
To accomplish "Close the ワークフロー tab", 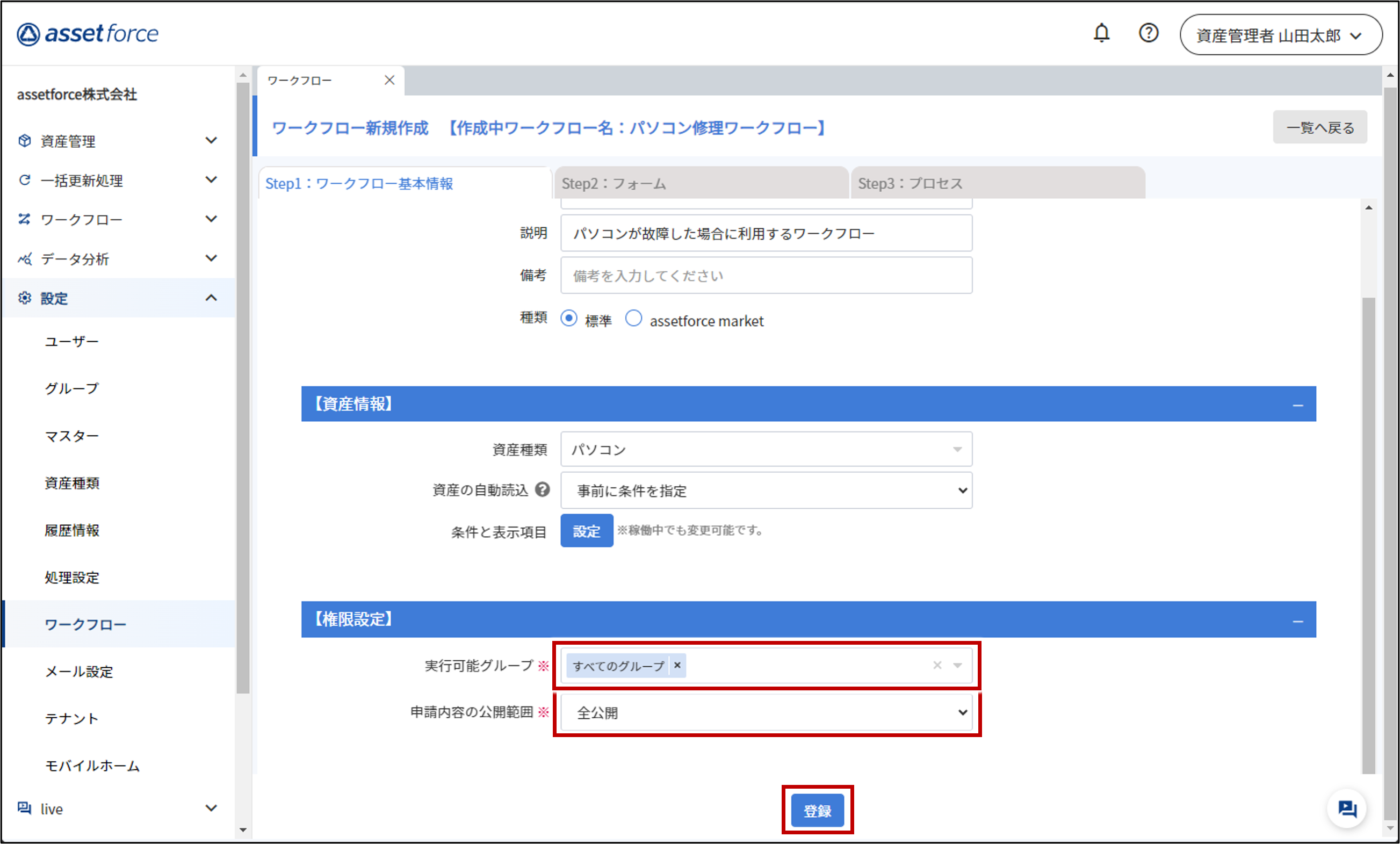I will (389, 80).
